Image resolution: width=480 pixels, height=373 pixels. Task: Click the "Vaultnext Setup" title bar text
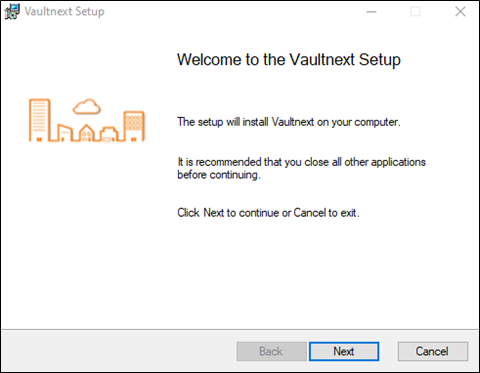[64, 11]
